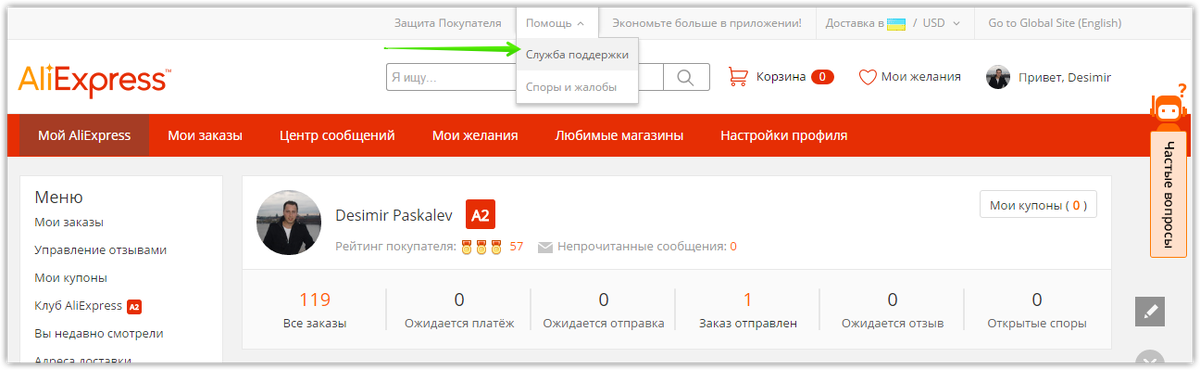
Task: Open Управление отзывами in the sidebar
Action: (x=100, y=250)
